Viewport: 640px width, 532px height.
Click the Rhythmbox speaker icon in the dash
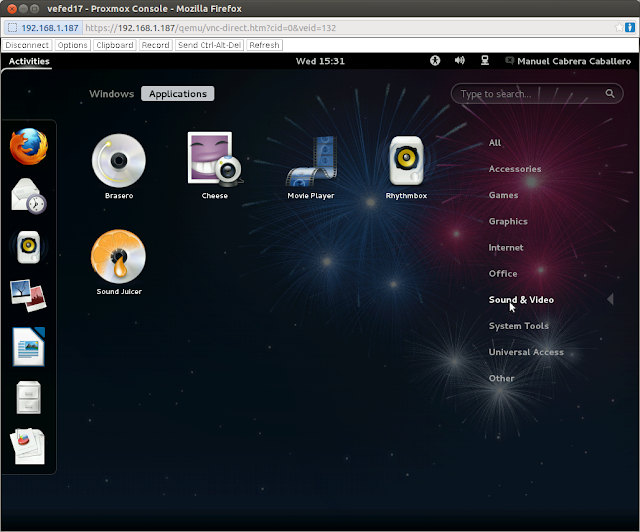coord(29,247)
